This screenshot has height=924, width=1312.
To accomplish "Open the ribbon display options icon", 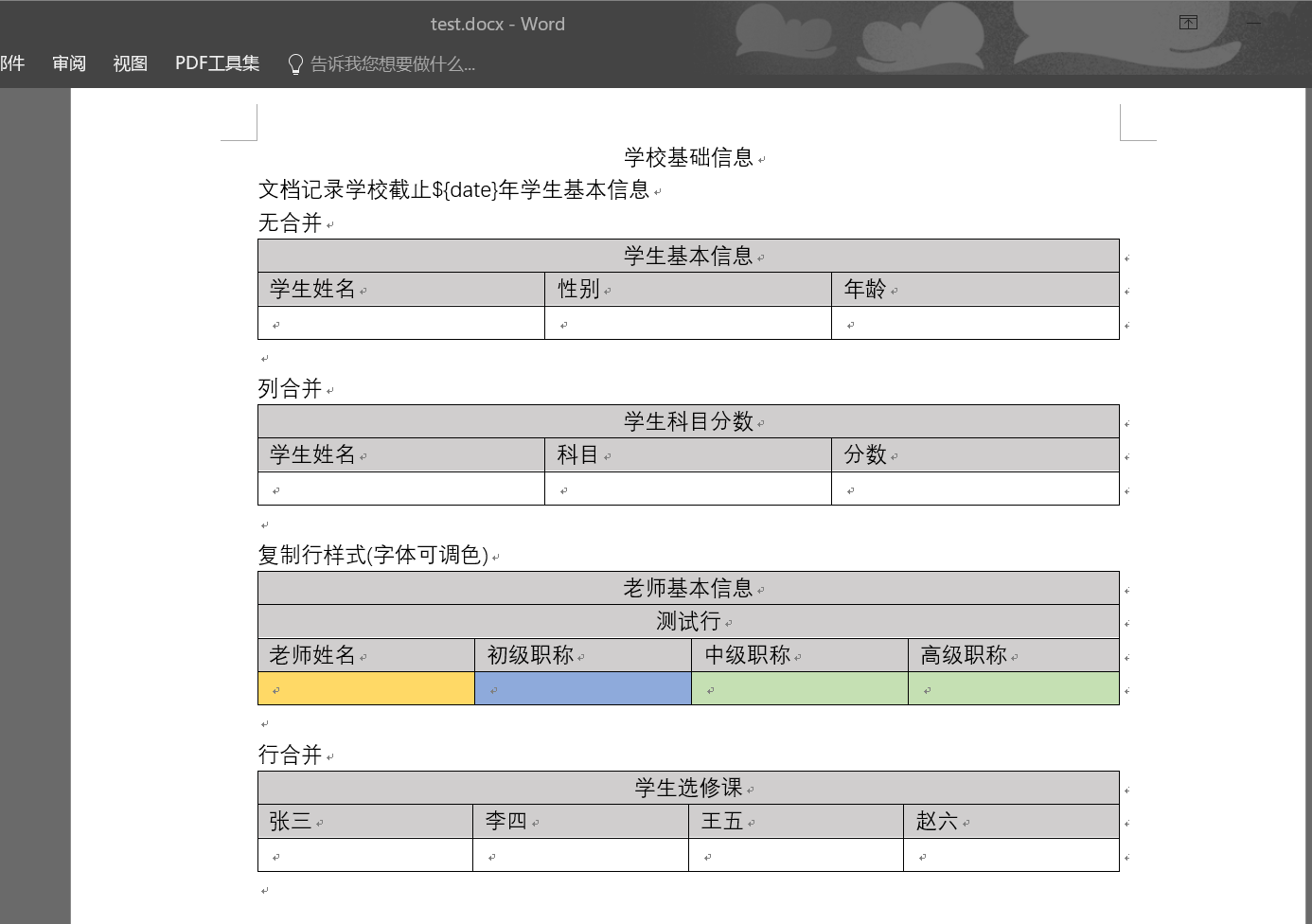I will (x=1187, y=21).
